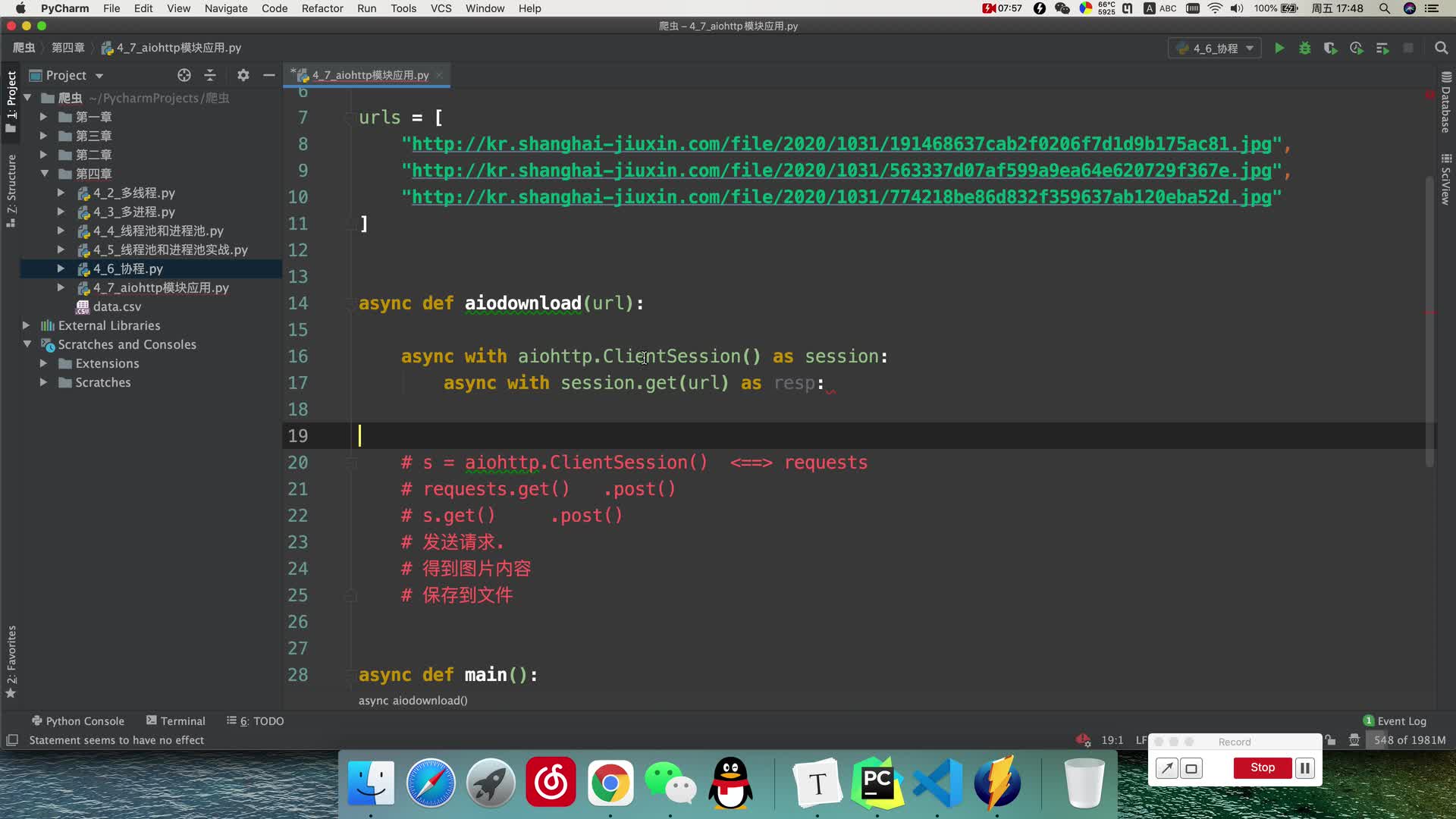Open the Navigate menu

pos(226,8)
